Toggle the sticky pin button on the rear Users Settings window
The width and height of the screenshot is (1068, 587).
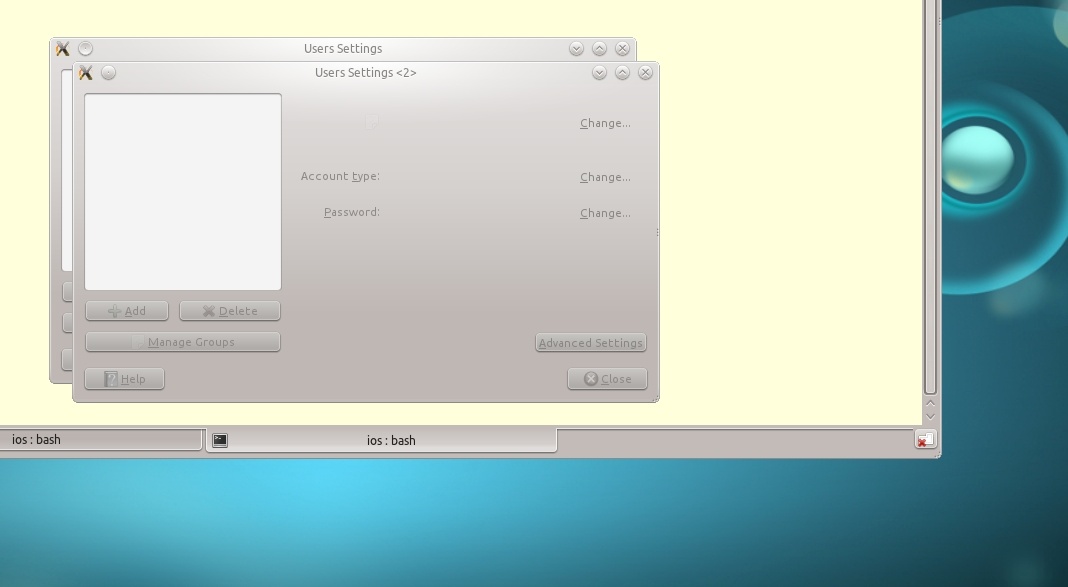pos(86,48)
